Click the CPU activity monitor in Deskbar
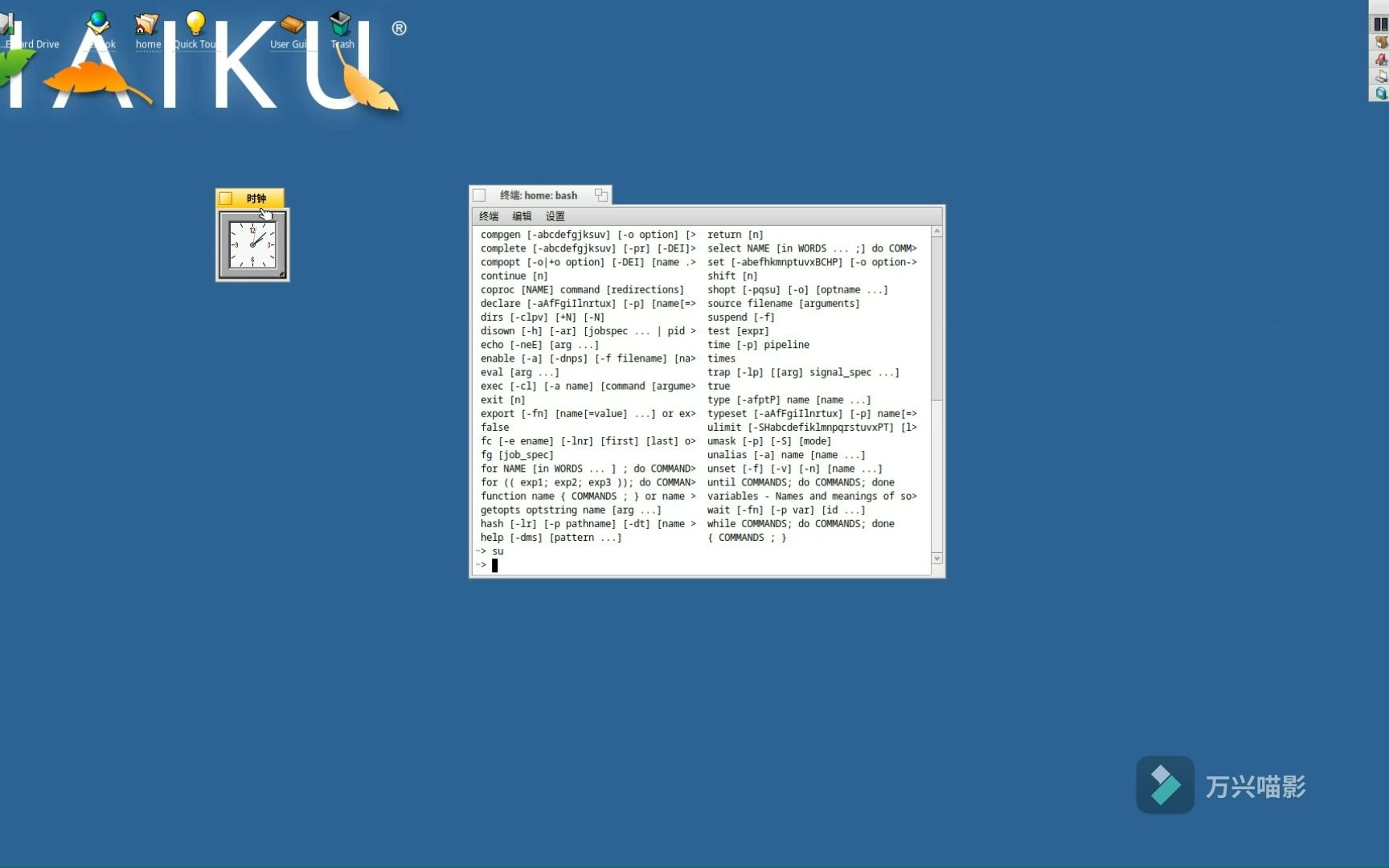This screenshot has width=1389, height=868. [x=1380, y=24]
